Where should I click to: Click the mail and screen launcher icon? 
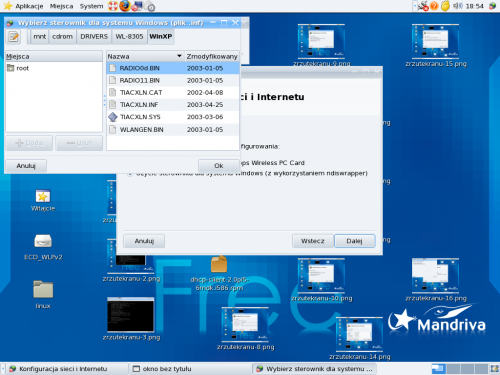[137, 6]
